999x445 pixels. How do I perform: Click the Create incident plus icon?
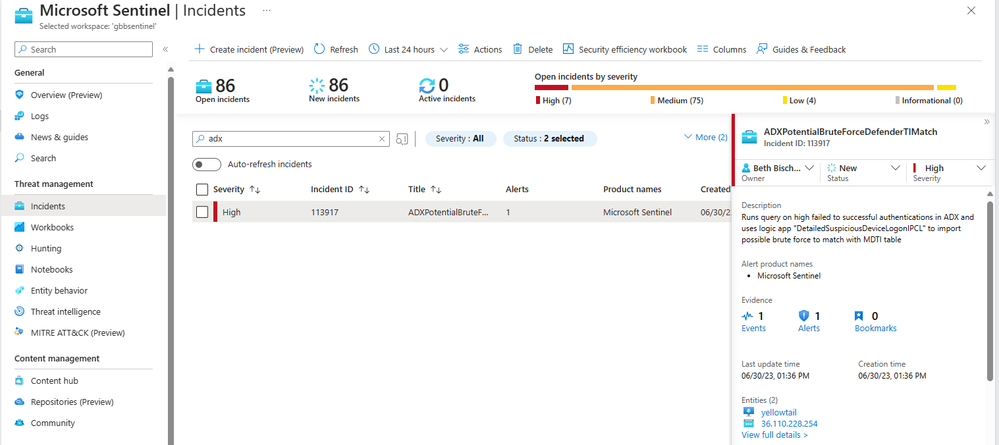pyautogui.click(x=199, y=49)
